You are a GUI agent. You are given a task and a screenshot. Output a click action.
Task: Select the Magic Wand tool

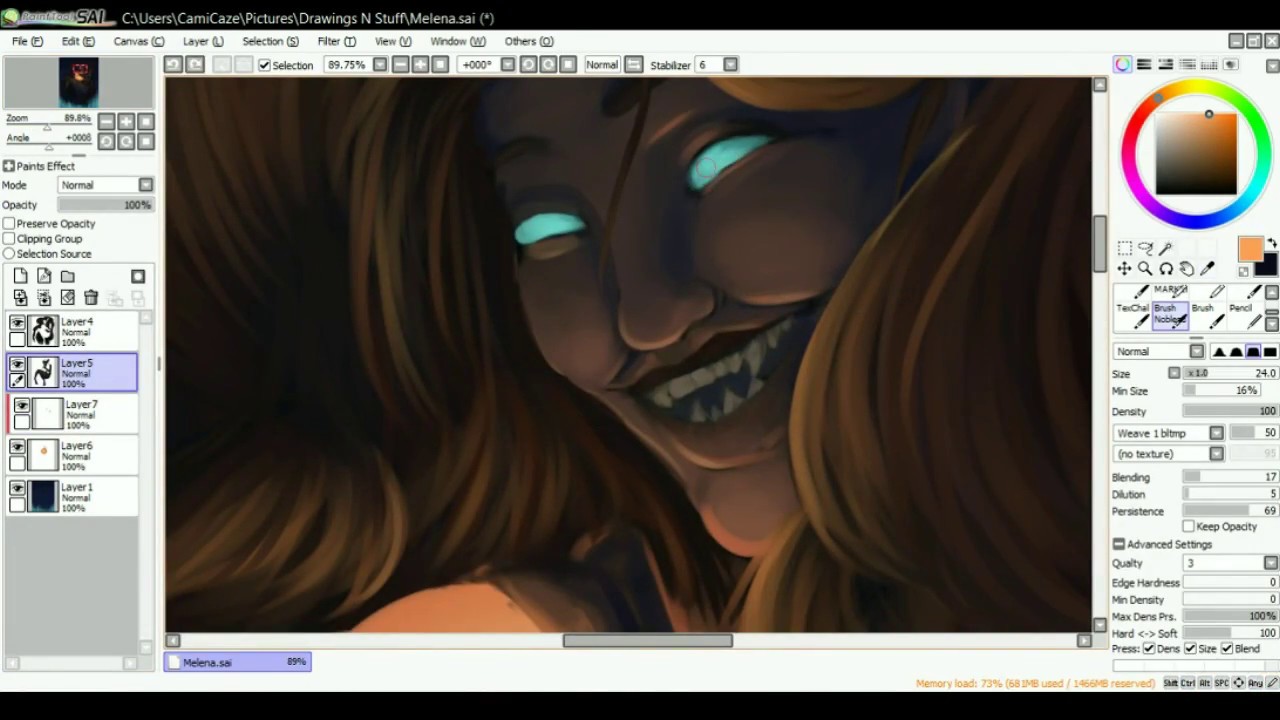(1166, 248)
